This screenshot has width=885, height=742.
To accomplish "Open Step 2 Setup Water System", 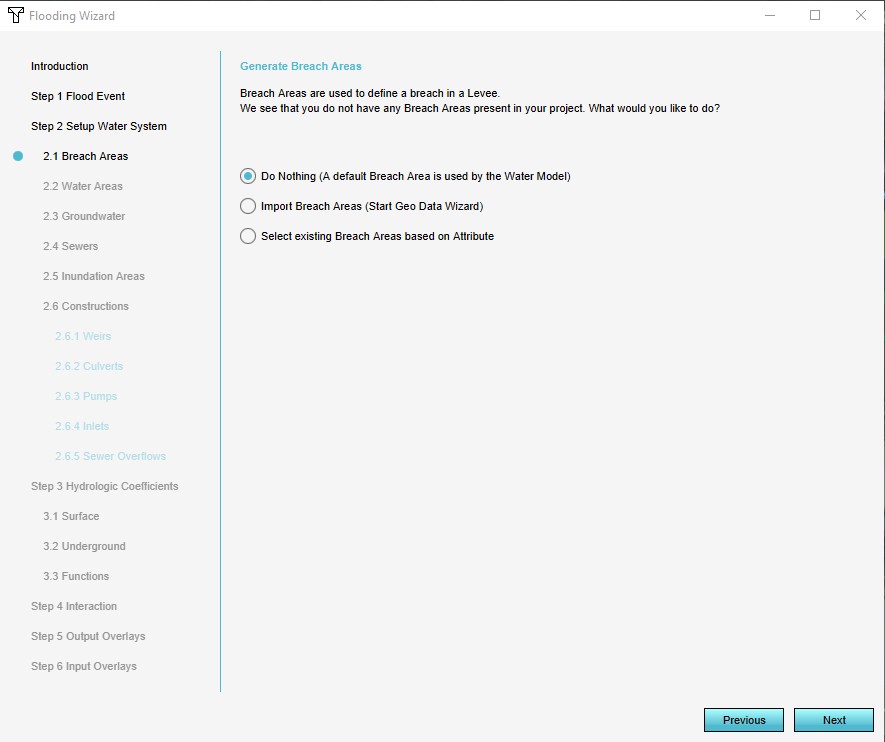I will [x=99, y=126].
